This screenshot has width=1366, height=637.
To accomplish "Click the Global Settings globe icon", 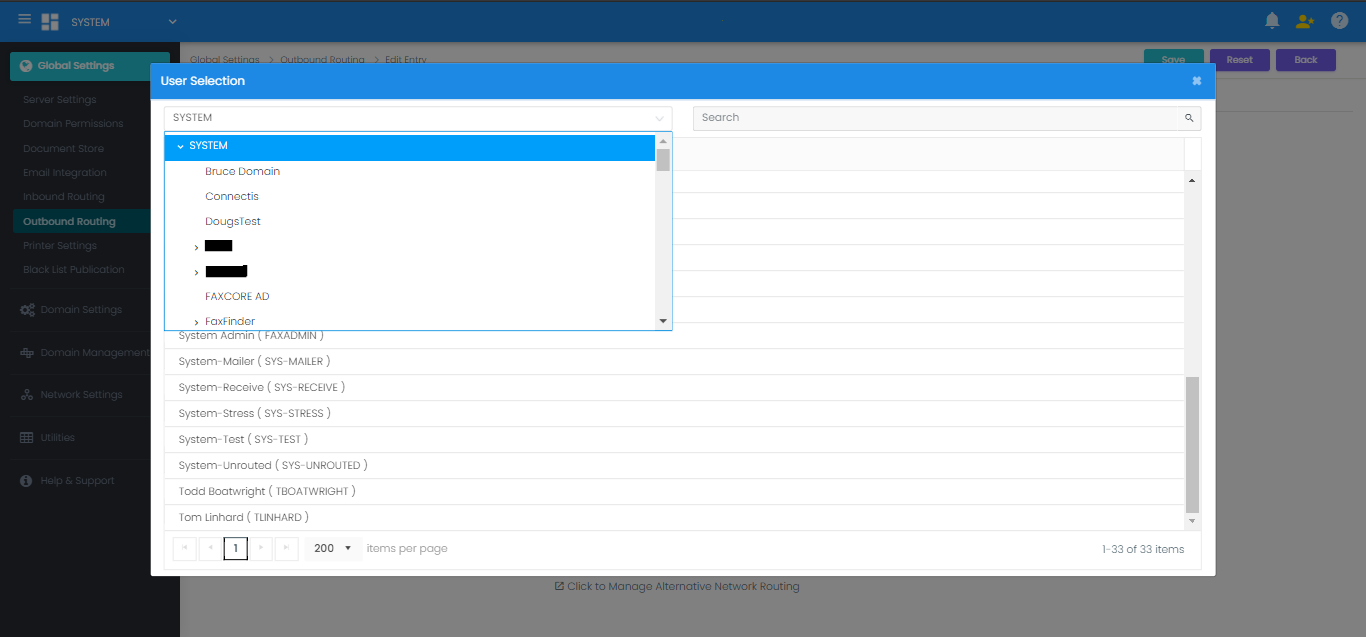I will (x=27, y=66).
